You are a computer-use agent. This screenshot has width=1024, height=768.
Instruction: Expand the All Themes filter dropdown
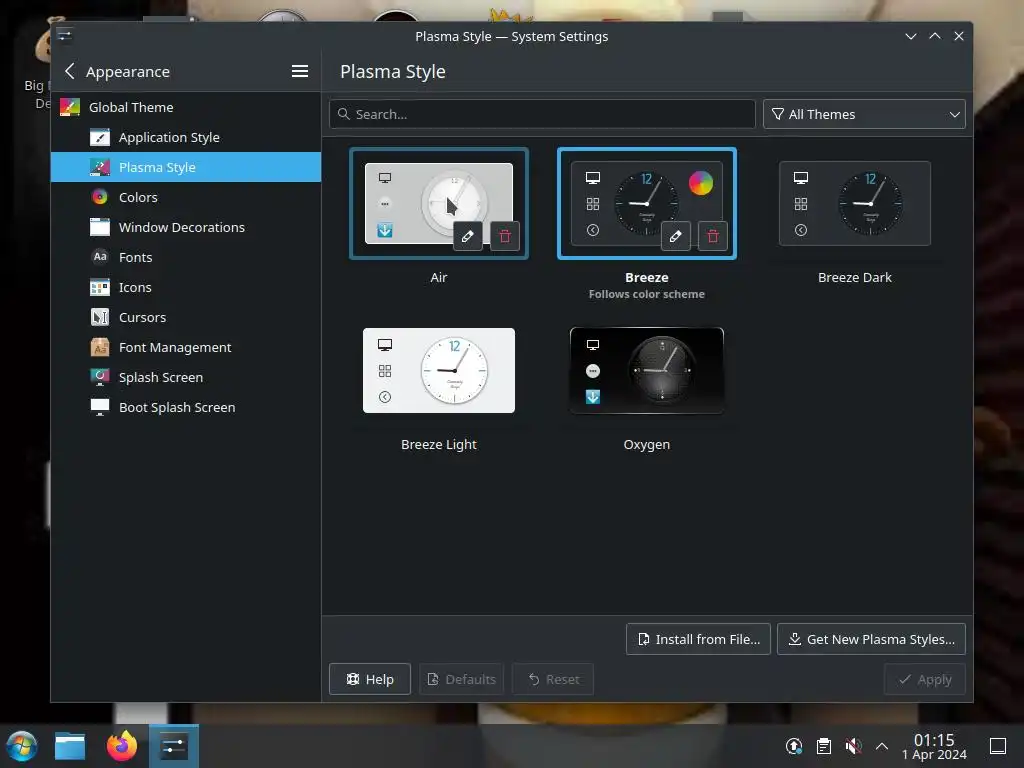pyautogui.click(x=864, y=114)
